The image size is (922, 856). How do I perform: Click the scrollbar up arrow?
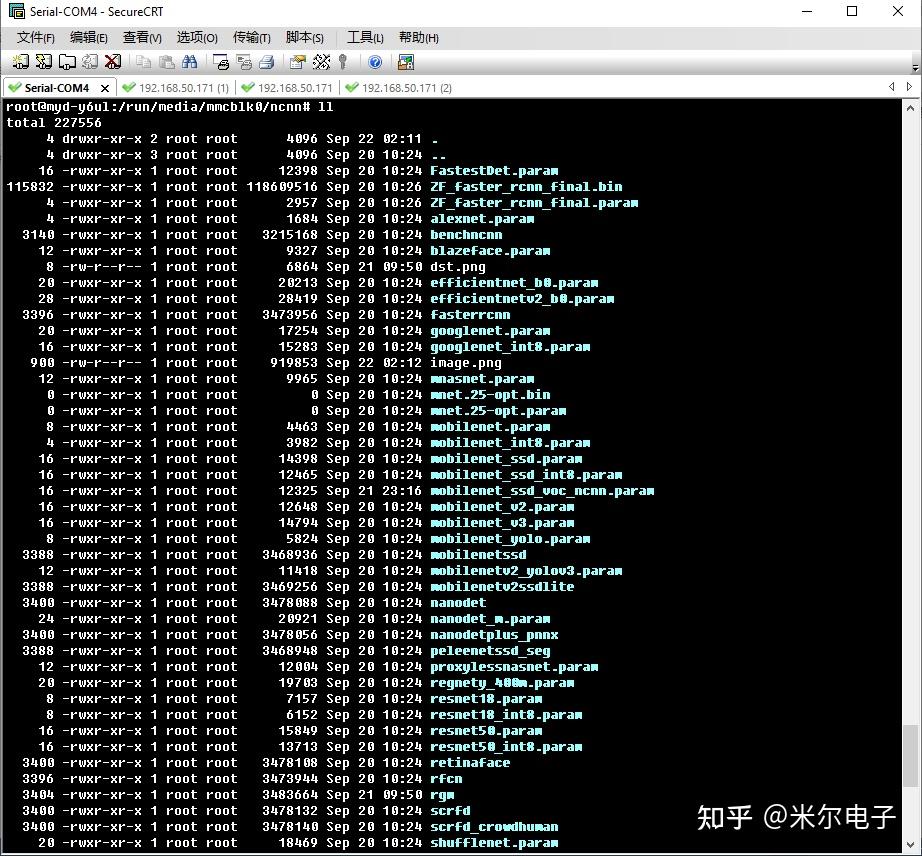[x=911, y=107]
